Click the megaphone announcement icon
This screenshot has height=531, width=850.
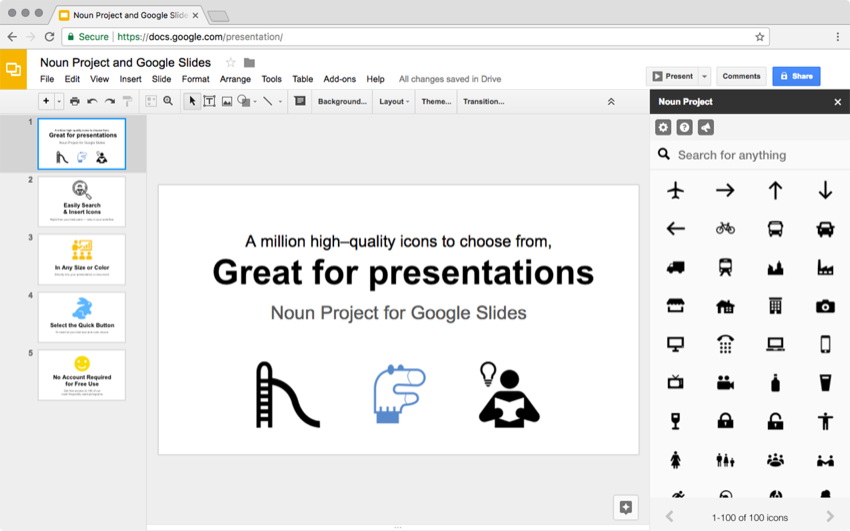[x=706, y=128]
